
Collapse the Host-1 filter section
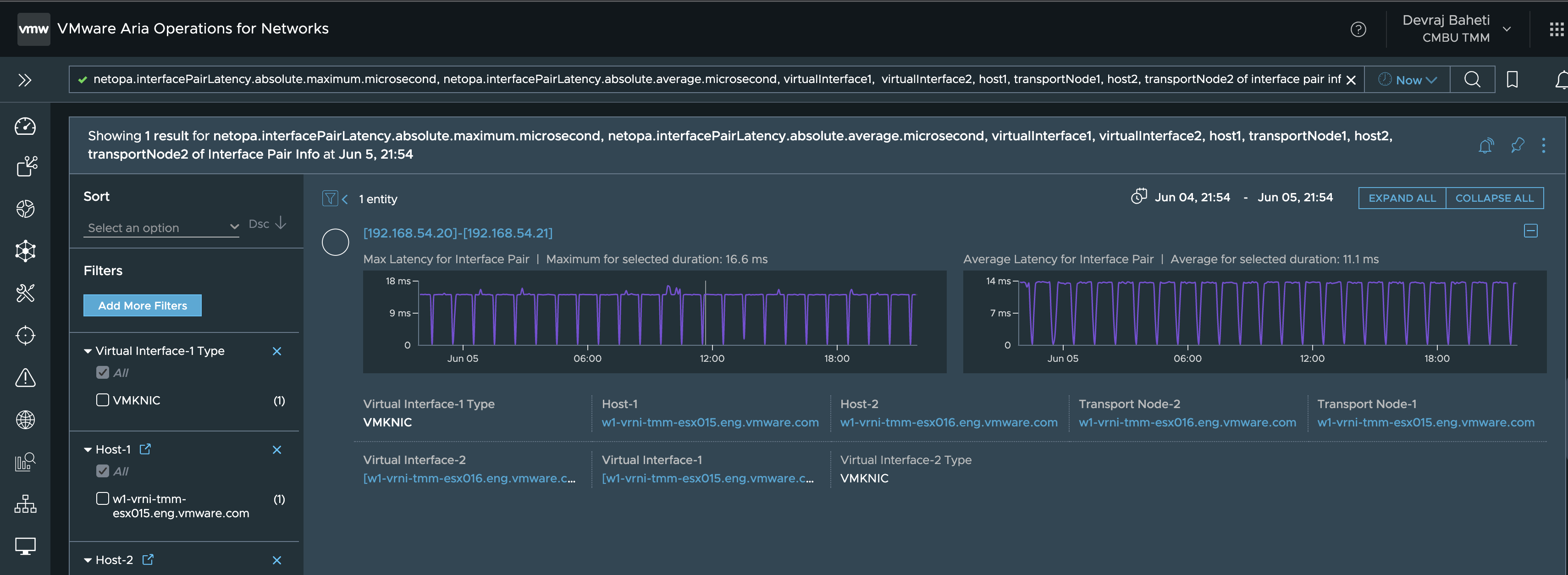point(88,450)
